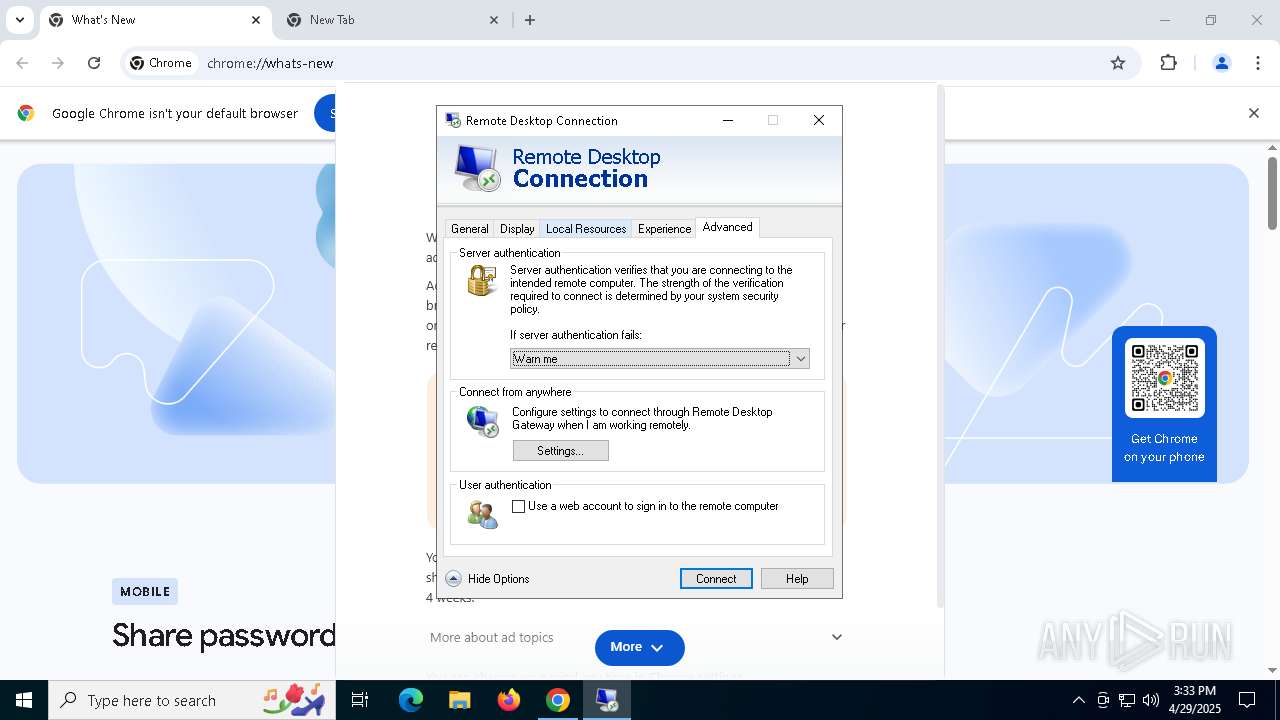Click the taskbar clock showing 3:33 PM

pos(1194,700)
